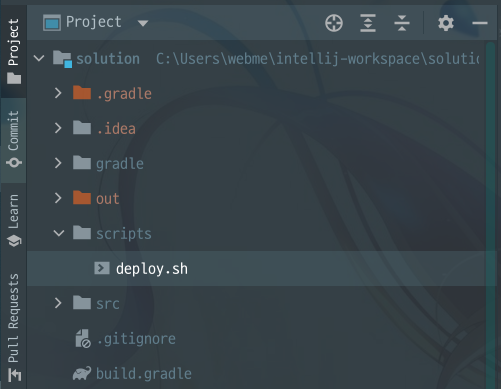The width and height of the screenshot is (501, 389).
Task: Click the Expand All icon in toolbar
Action: coord(368,23)
